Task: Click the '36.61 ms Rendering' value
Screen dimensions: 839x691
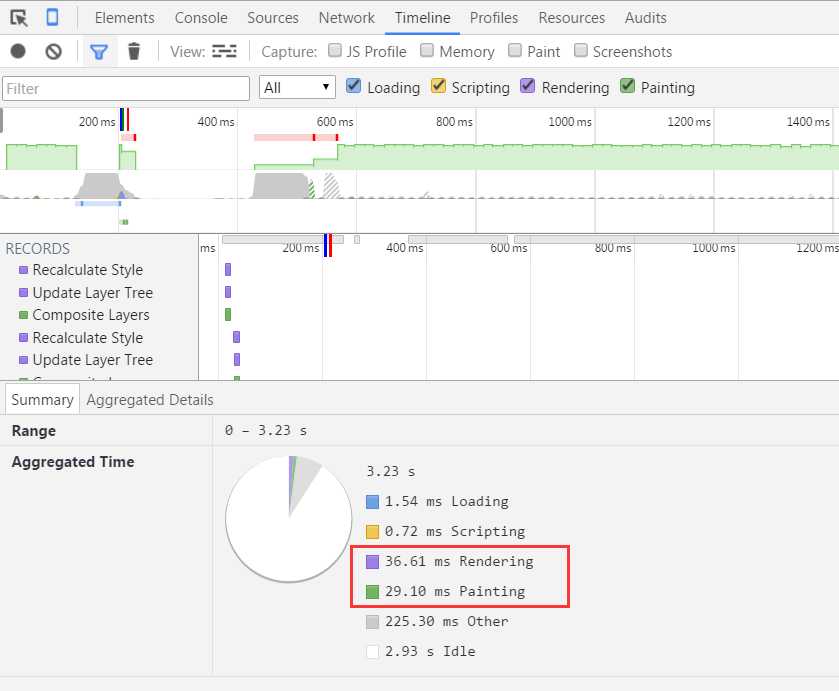Action: tap(459, 561)
